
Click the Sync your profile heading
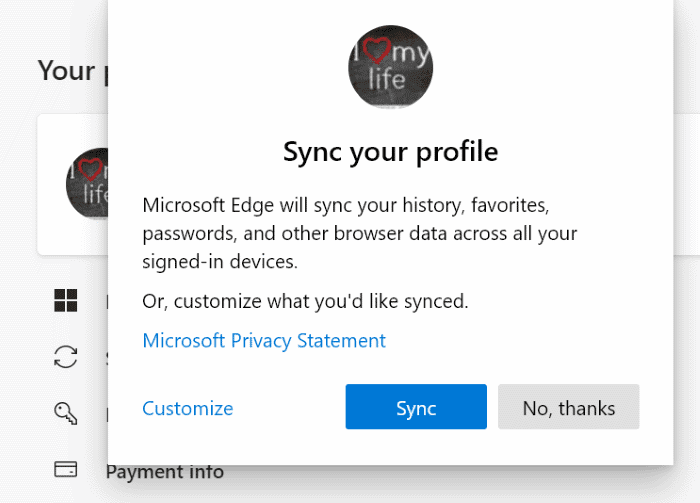click(x=390, y=152)
